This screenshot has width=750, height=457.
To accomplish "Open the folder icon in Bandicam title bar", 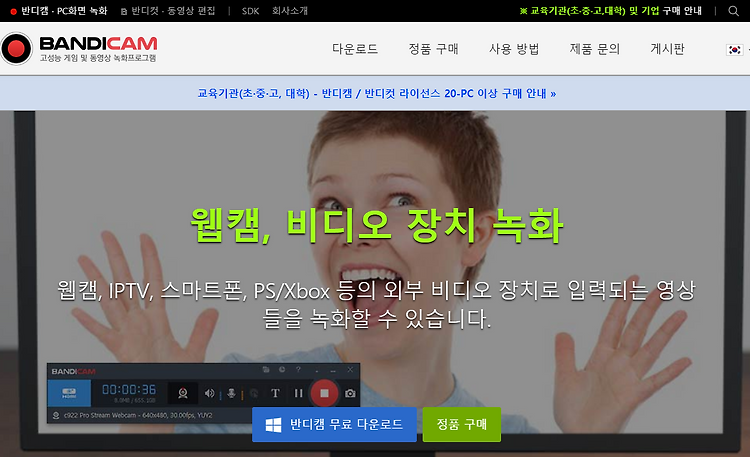I will click(266, 369).
